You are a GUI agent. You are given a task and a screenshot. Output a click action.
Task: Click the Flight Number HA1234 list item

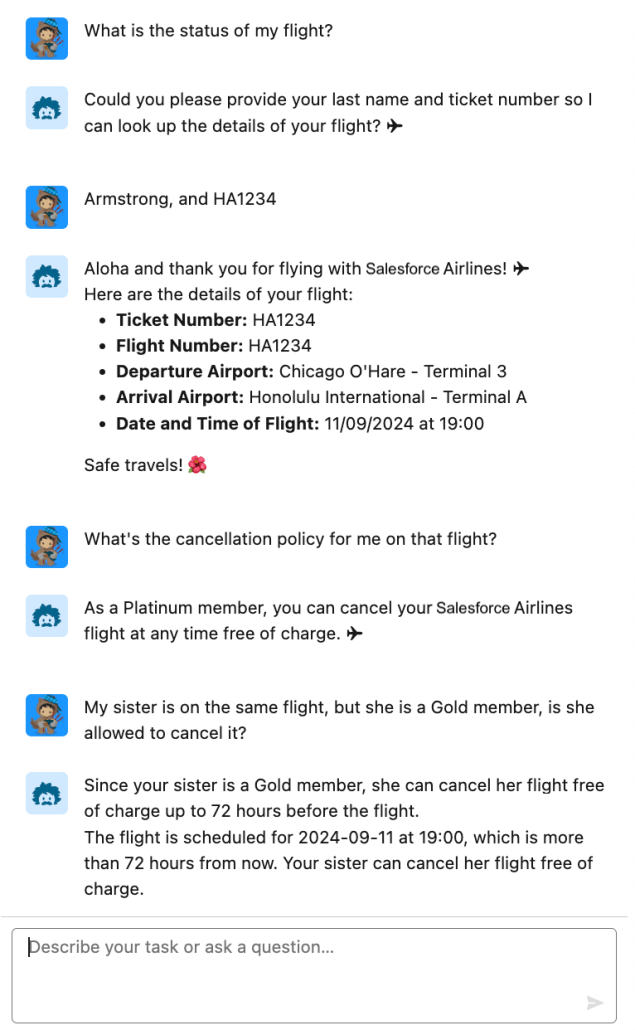pyautogui.click(x=213, y=346)
